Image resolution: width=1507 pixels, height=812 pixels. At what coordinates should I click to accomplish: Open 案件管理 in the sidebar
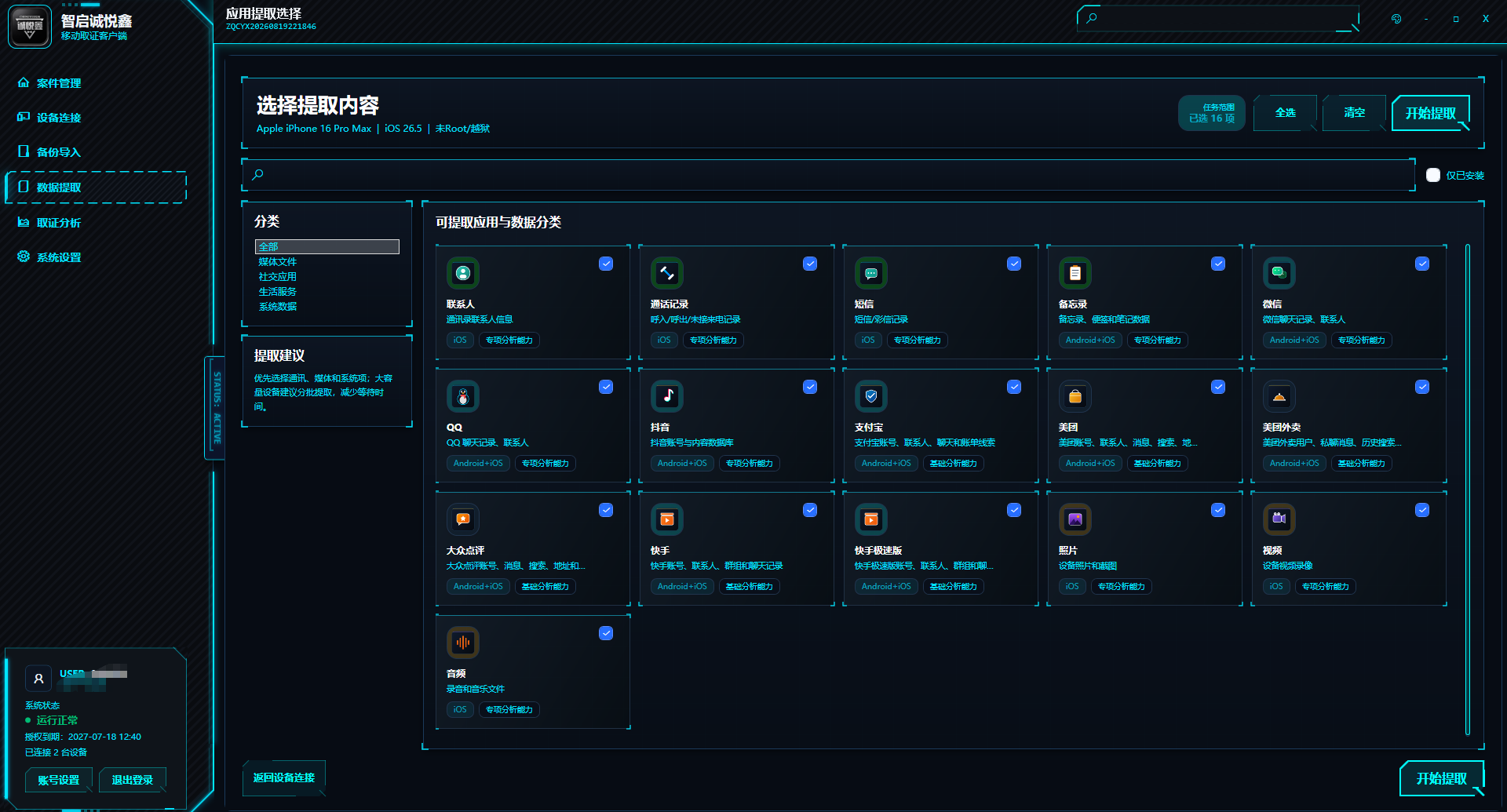pos(95,83)
